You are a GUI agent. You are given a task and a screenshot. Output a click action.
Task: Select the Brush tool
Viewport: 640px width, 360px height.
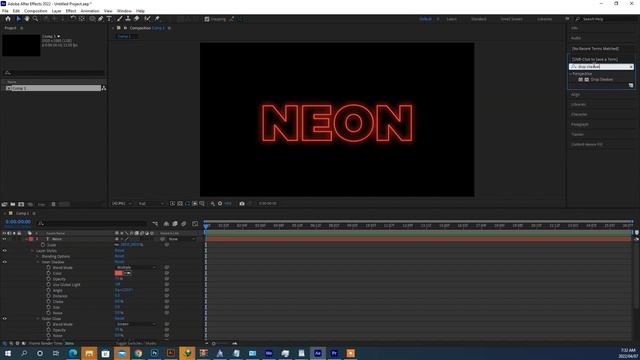[x=120, y=19]
